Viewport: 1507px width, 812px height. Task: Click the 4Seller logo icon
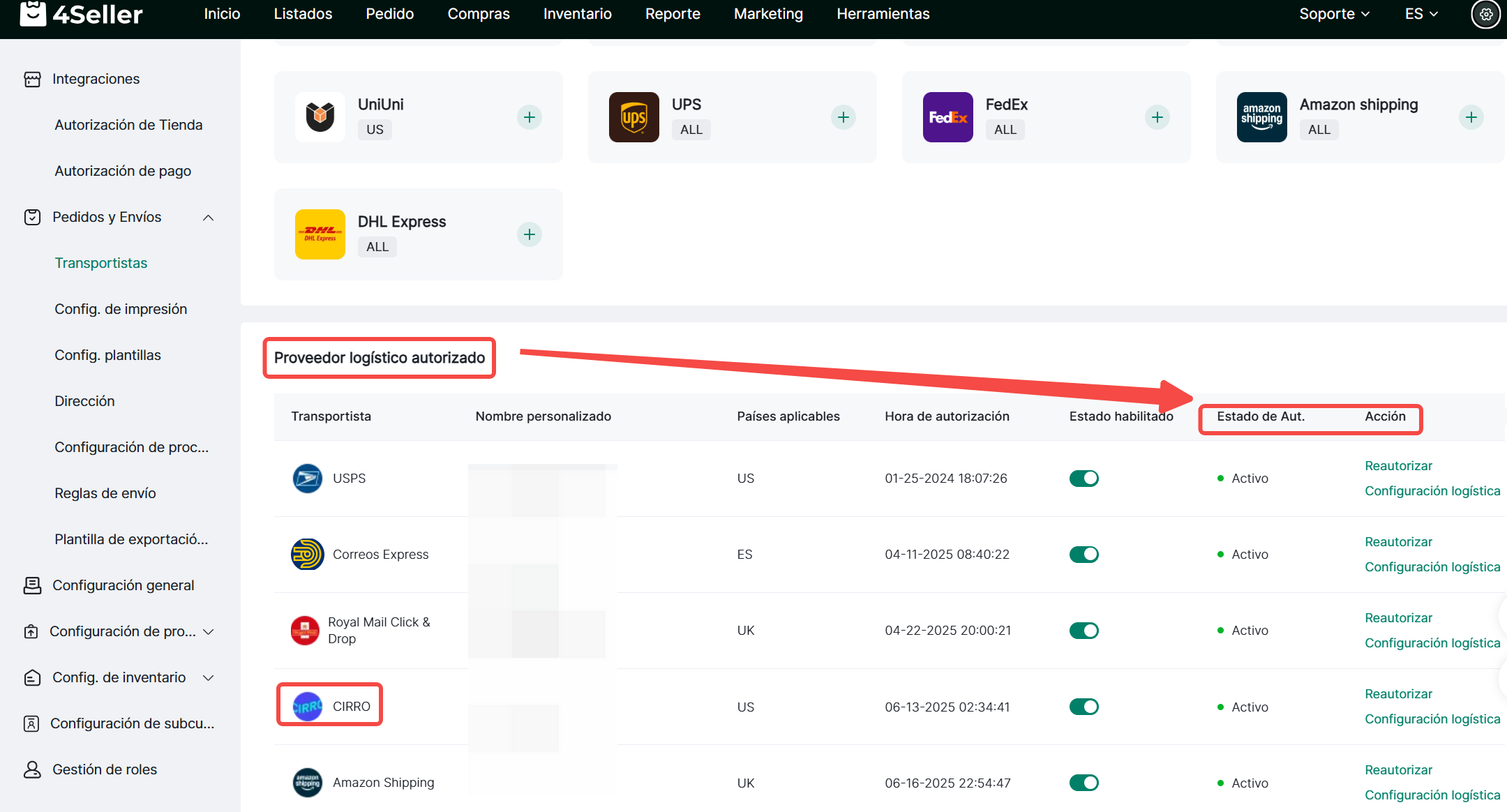33,13
